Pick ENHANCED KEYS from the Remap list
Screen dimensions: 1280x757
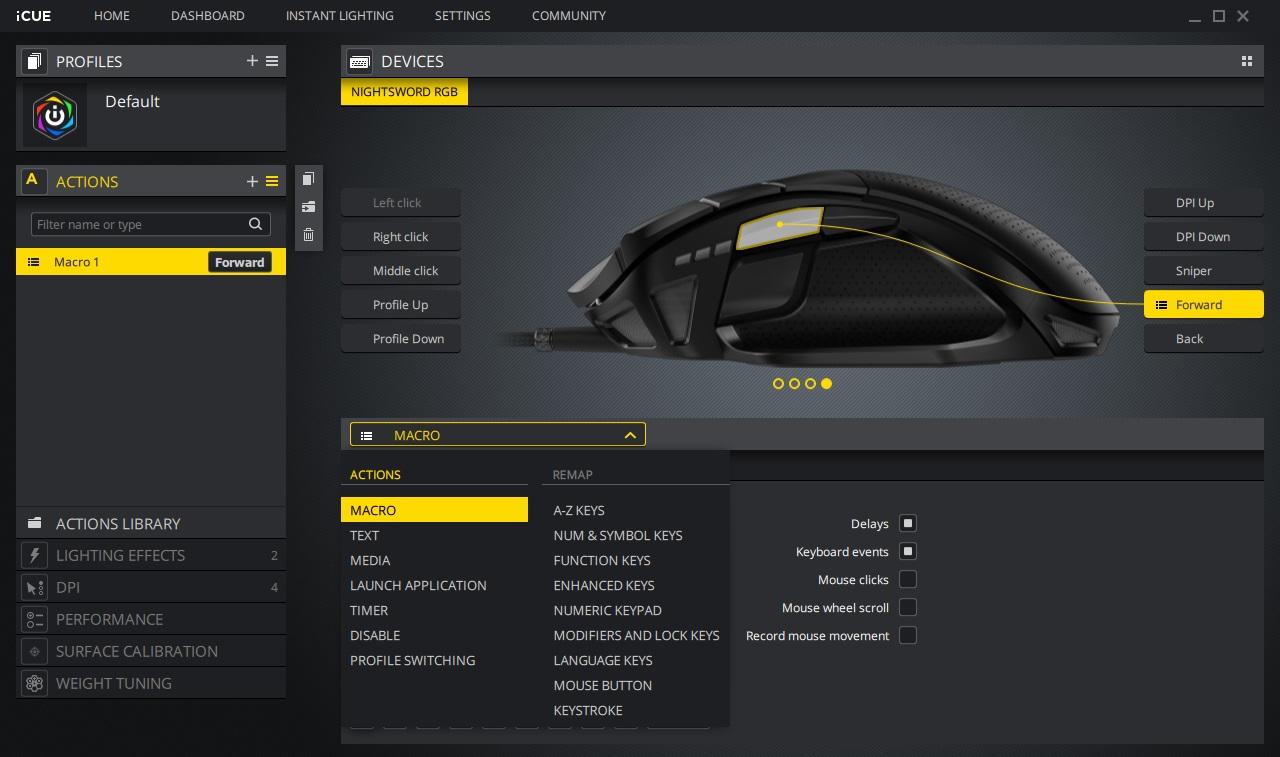pyautogui.click(x=604, y=585)
